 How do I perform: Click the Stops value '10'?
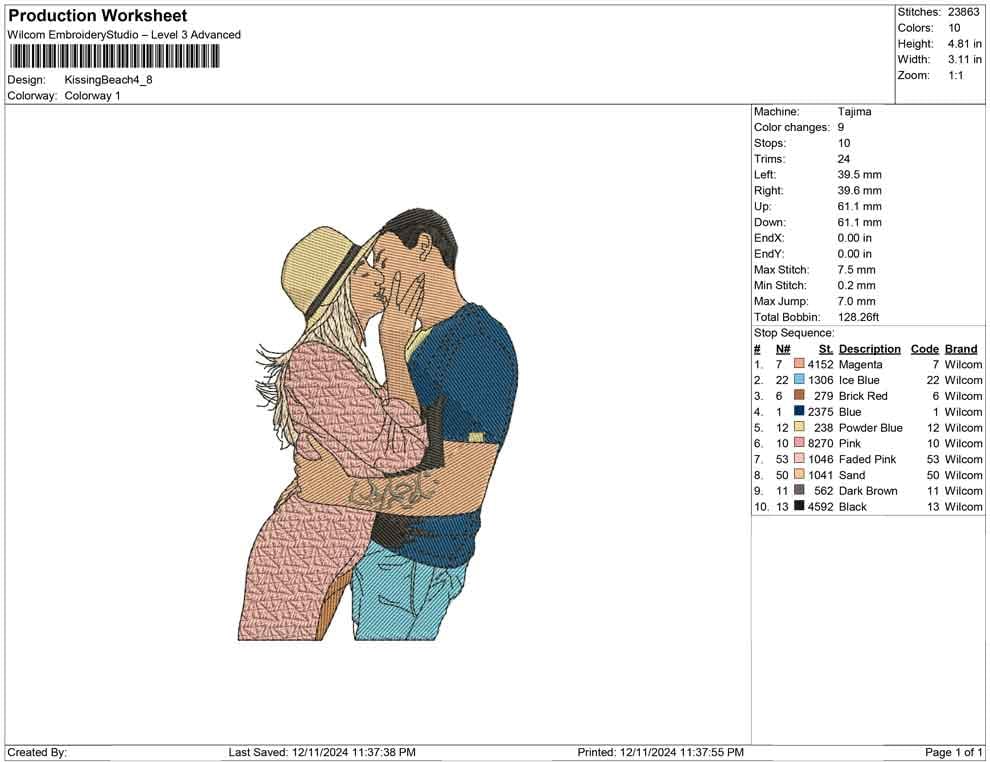click(x=844, y=143)
